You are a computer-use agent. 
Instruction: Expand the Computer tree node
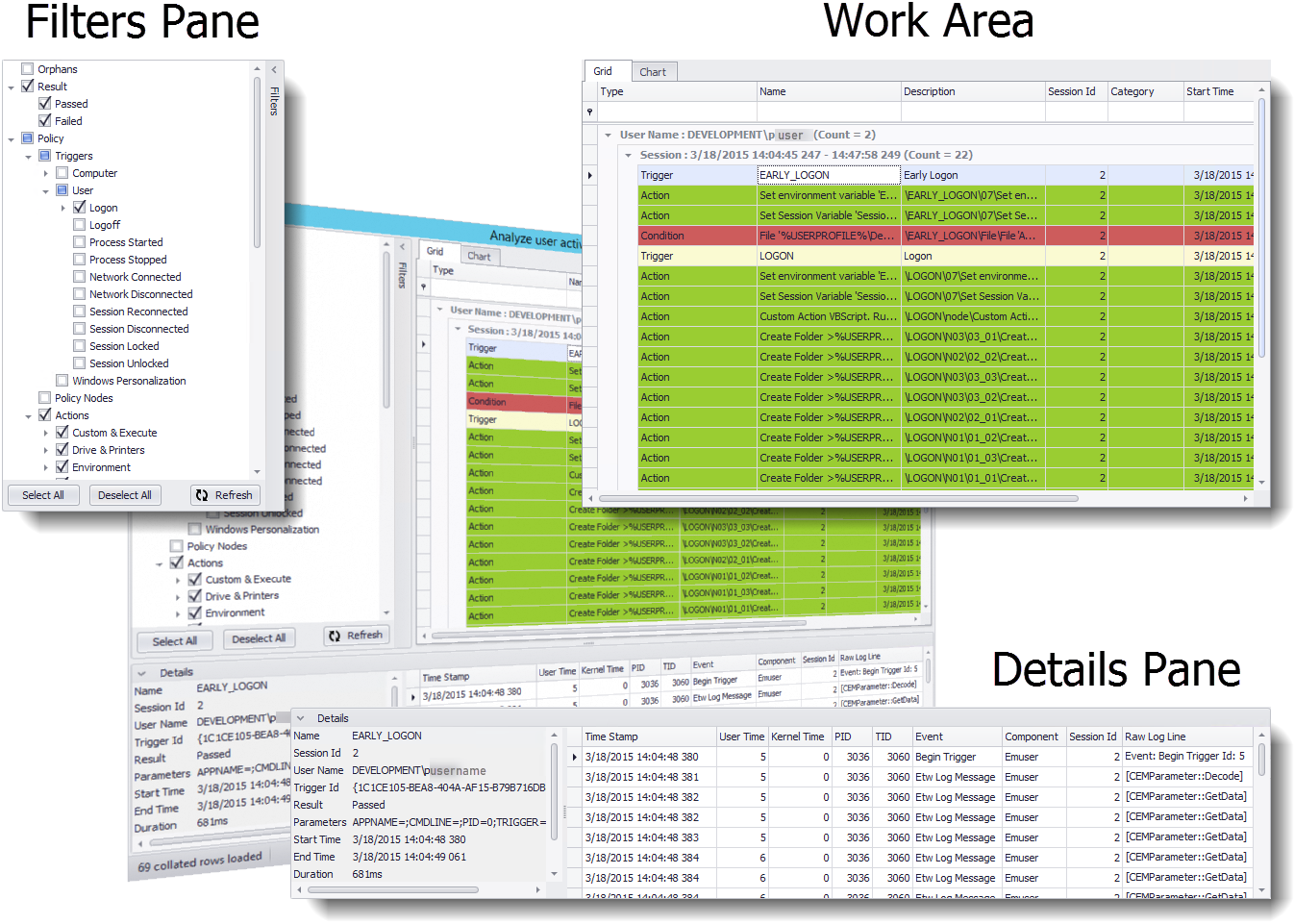[45, 173]
